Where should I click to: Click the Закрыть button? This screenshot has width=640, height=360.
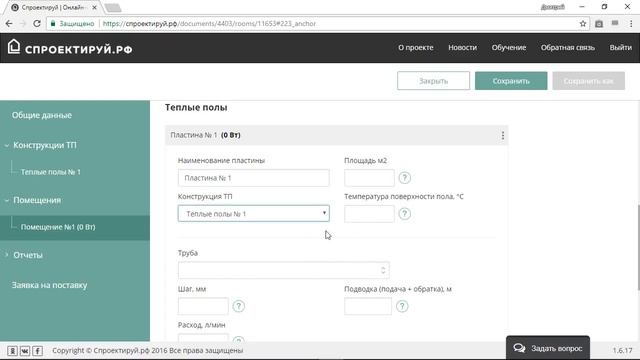point(433,81)
